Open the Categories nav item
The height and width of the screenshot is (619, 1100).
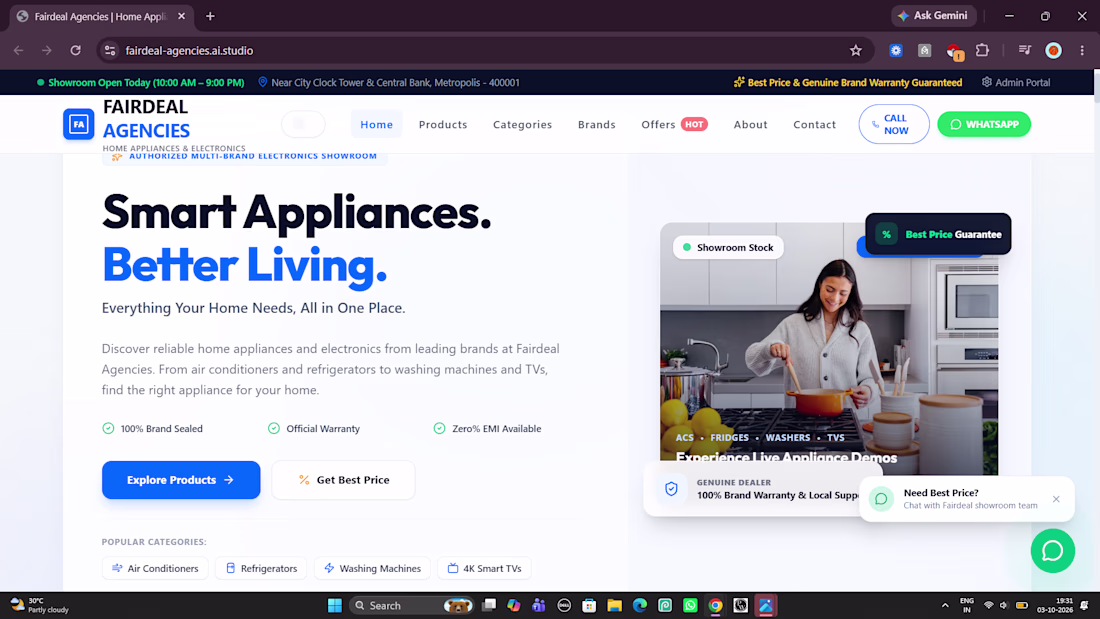[x=523, y=124]
